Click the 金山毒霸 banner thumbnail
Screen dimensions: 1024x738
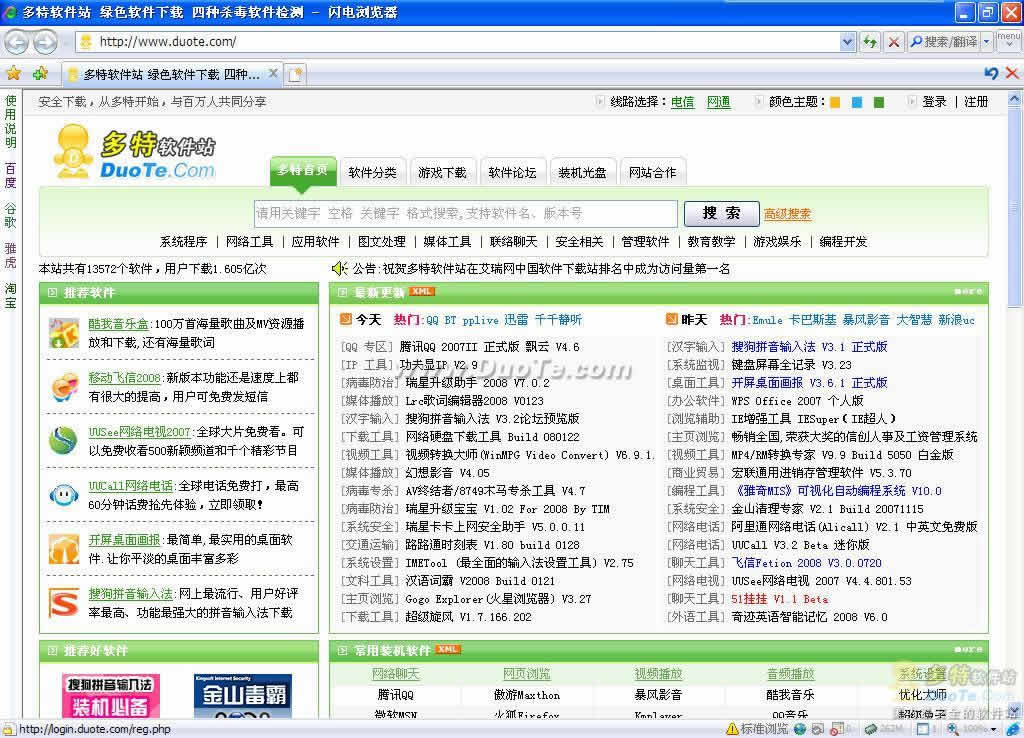[x=243, y=696]
